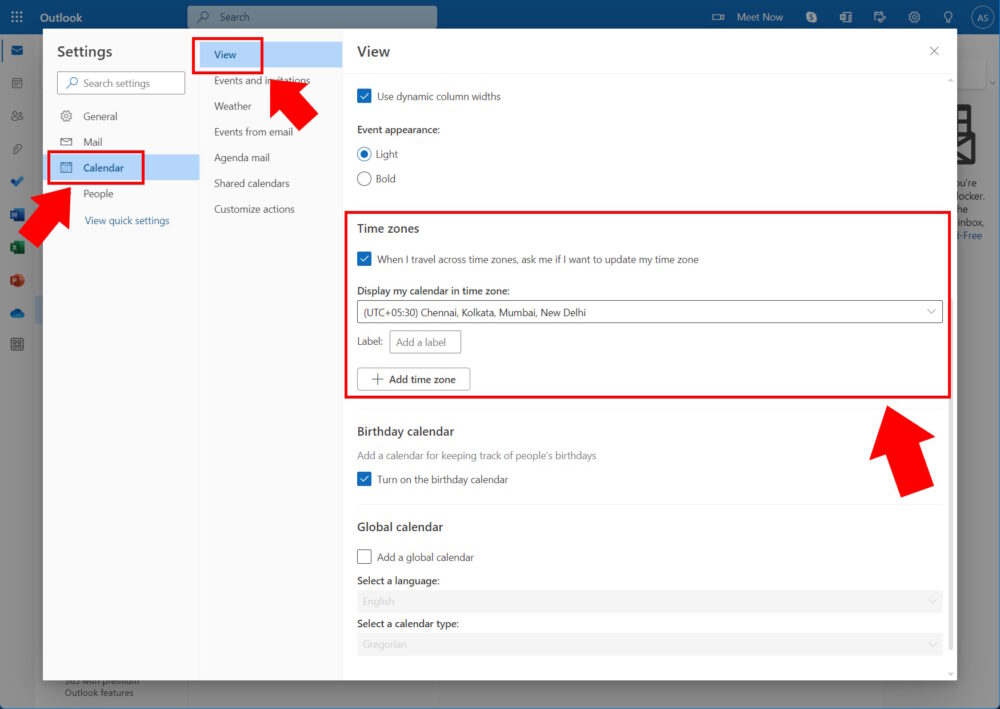The height and width of the screenshot is (709, 1000).
Task: Open Word from left app rail
Action: coord(17,215)
